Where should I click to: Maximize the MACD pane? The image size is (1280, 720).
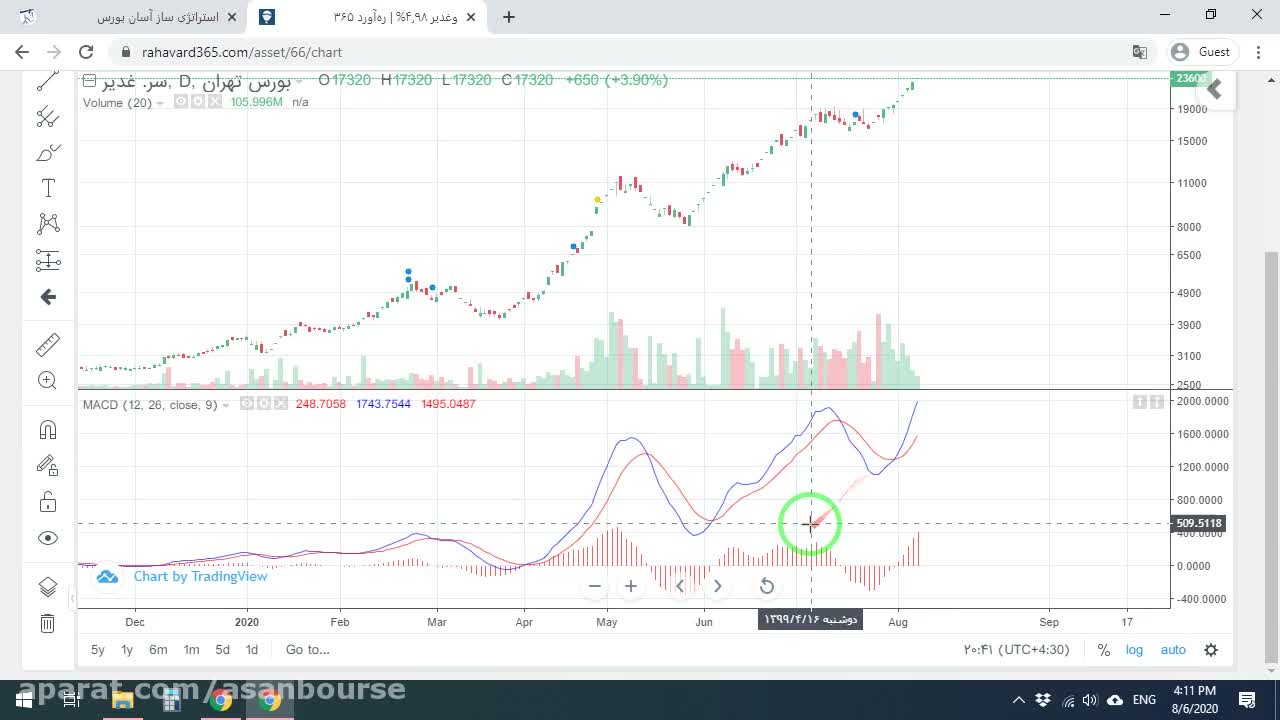(1157, 402)
